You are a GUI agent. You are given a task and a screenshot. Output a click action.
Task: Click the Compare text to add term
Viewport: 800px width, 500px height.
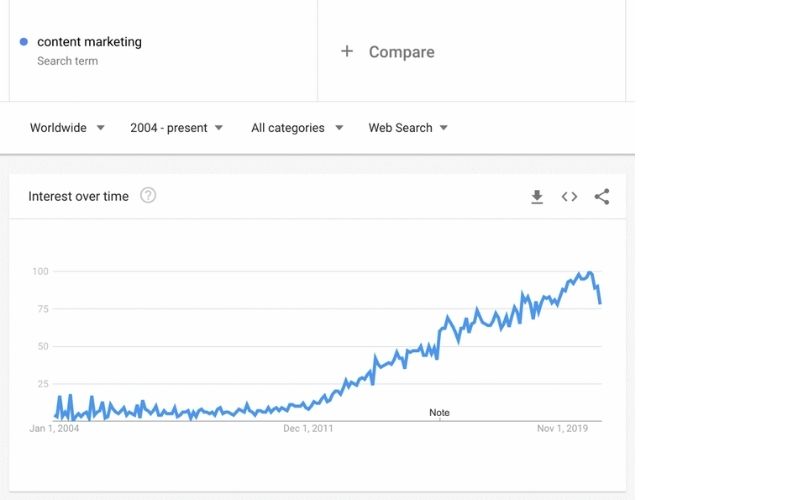(x=402, y=52)
